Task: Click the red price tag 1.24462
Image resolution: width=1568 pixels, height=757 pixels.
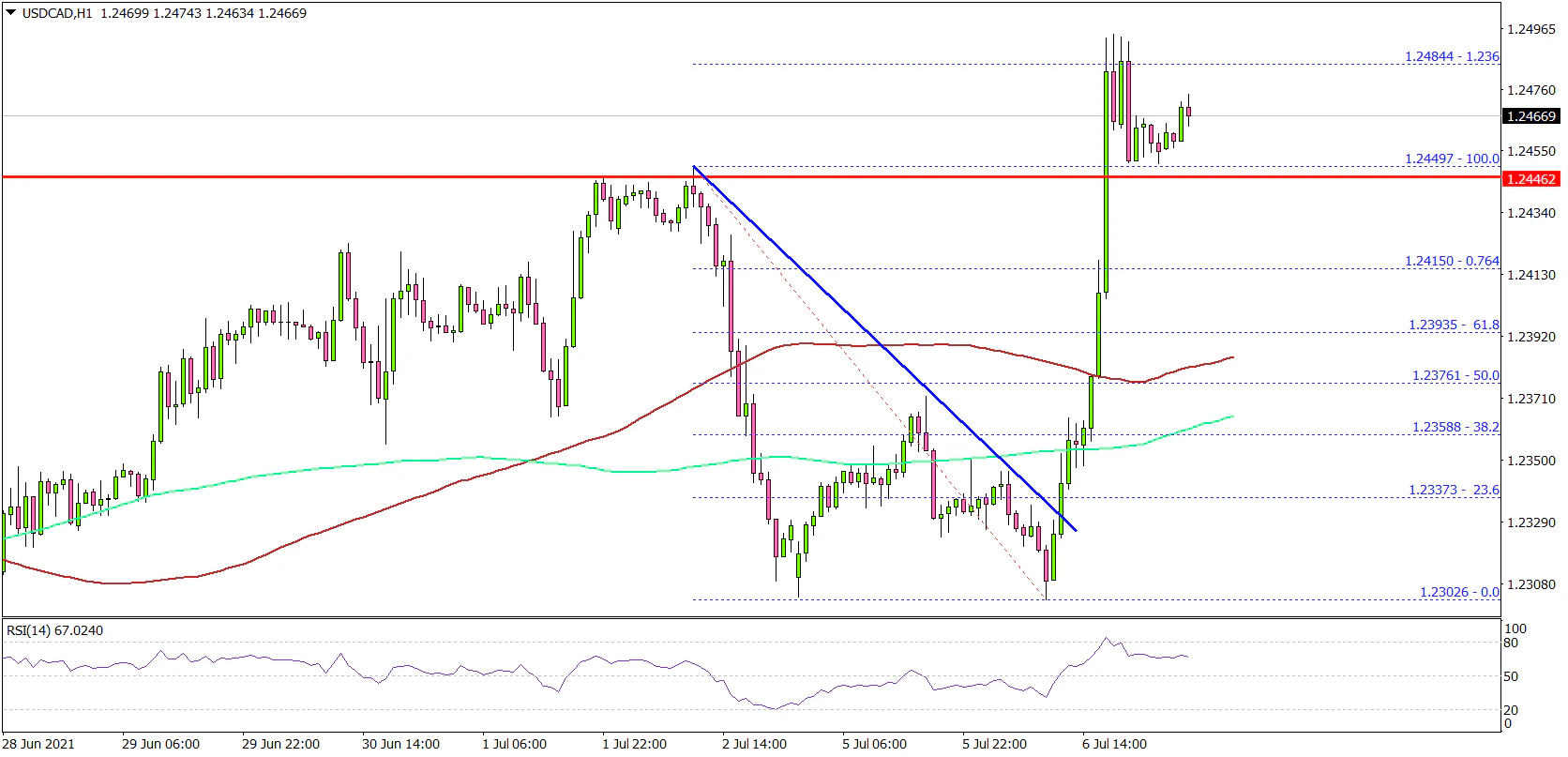Action: (x=1530, y=178)
